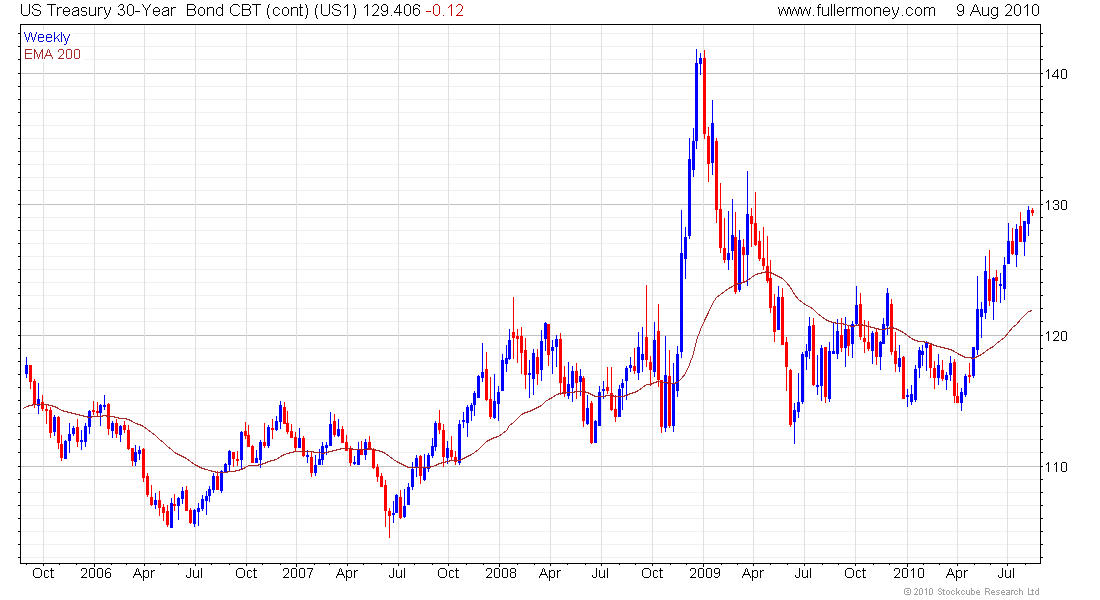The image size is (1100, 600).
Task: Click the "2006" year label on time axis
Action: click(95, 573)
